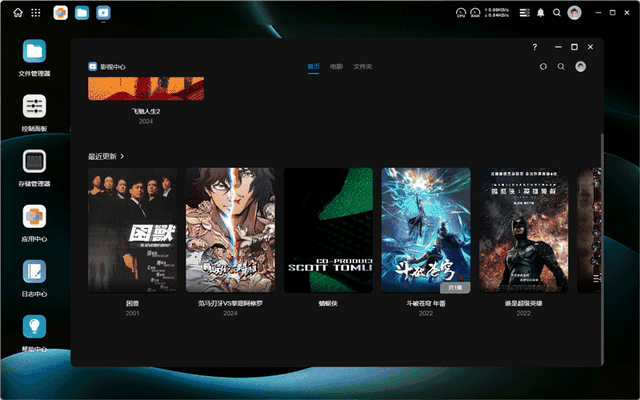Open system search in the top bar
This screenshot has width=640, height=400.
coord(557,13)
